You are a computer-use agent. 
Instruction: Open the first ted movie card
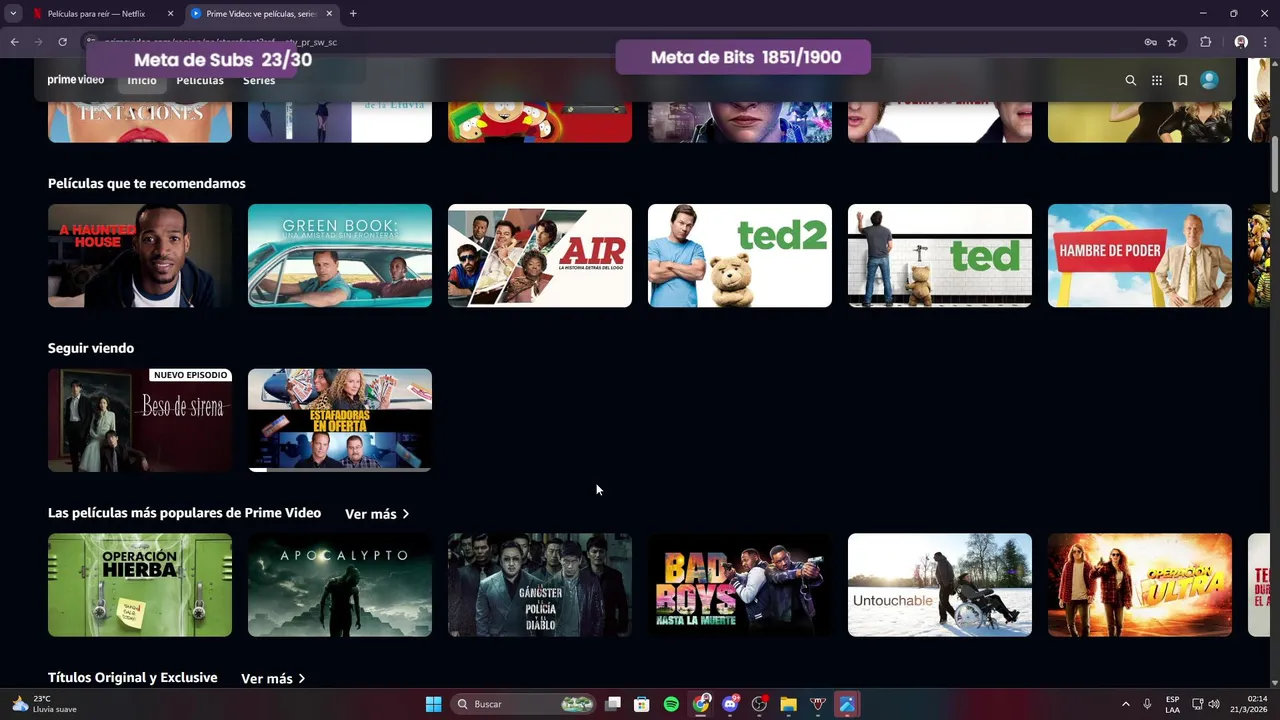(x=940, y=256)
